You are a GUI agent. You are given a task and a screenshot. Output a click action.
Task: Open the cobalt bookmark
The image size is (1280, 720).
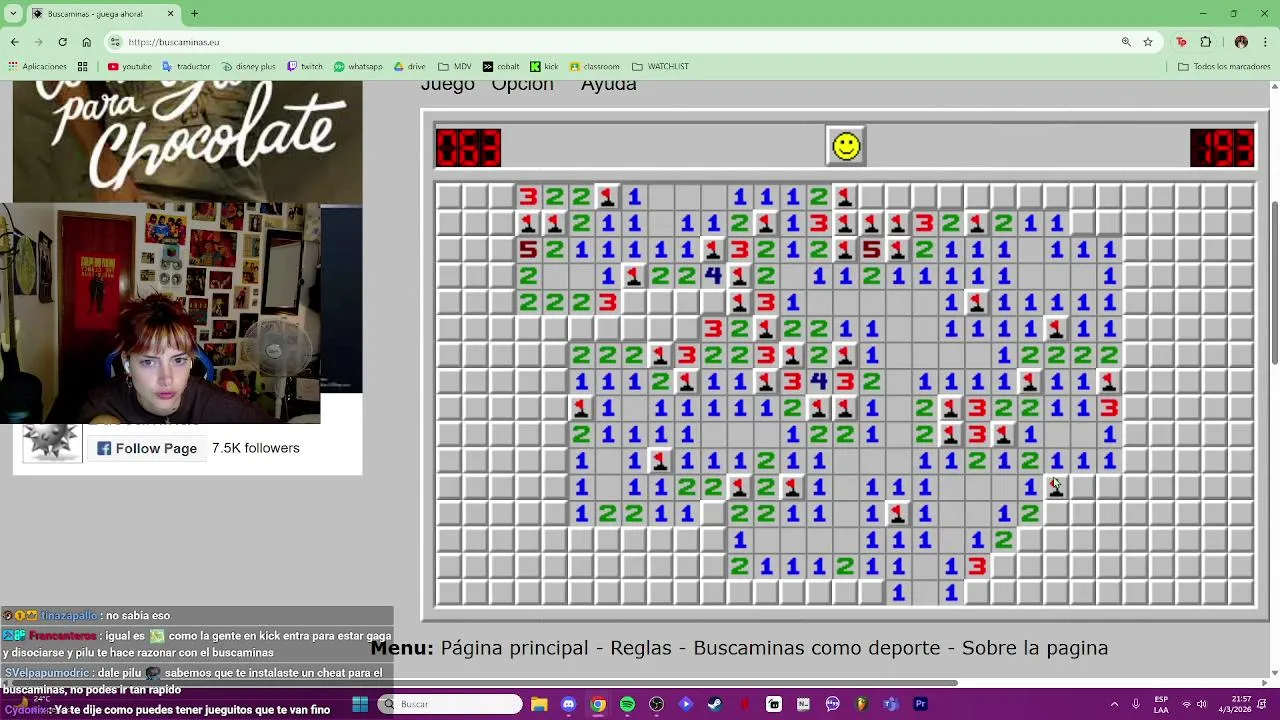[x=501, y=67]
